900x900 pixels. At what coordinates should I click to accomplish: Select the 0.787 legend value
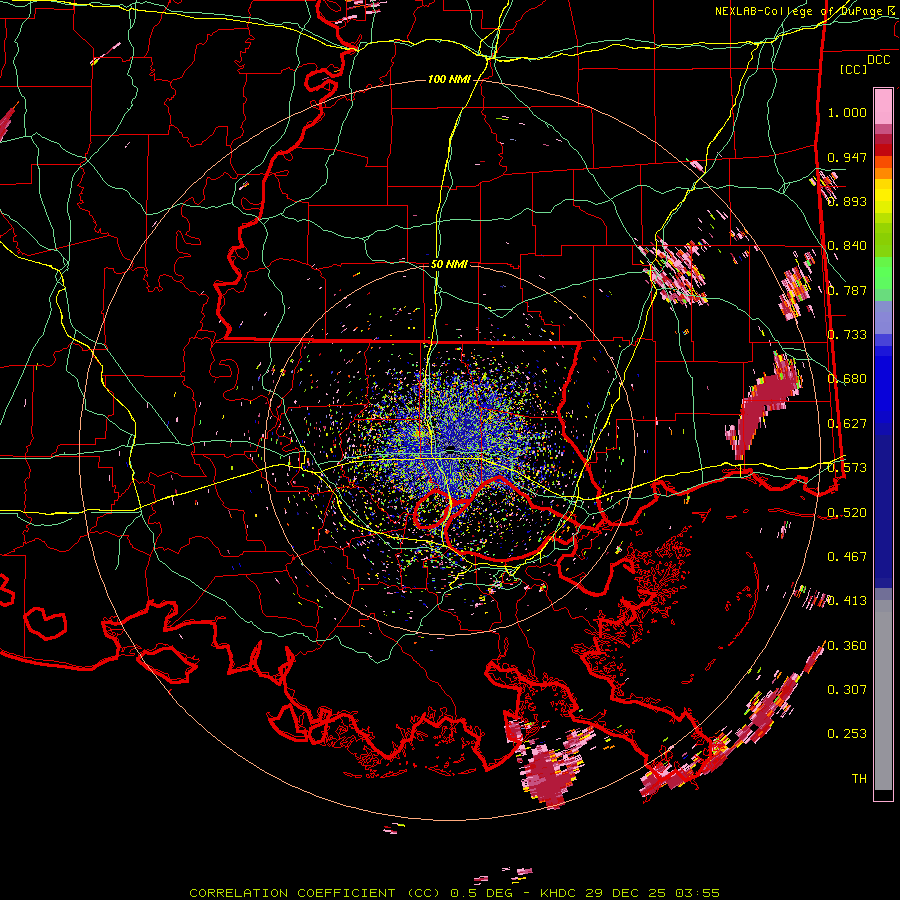click(847, 290)
